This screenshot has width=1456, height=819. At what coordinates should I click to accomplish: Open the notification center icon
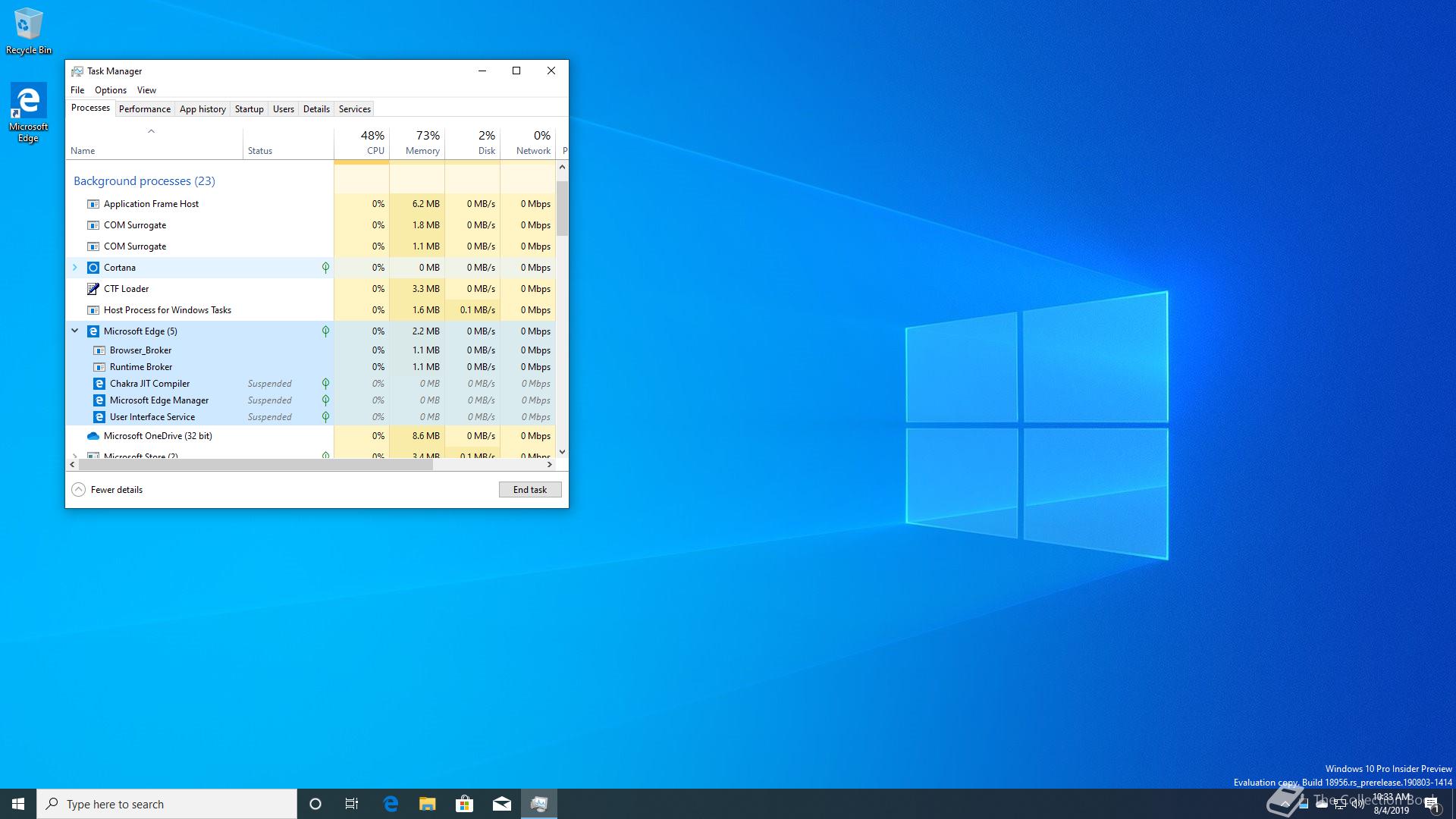1432,804
